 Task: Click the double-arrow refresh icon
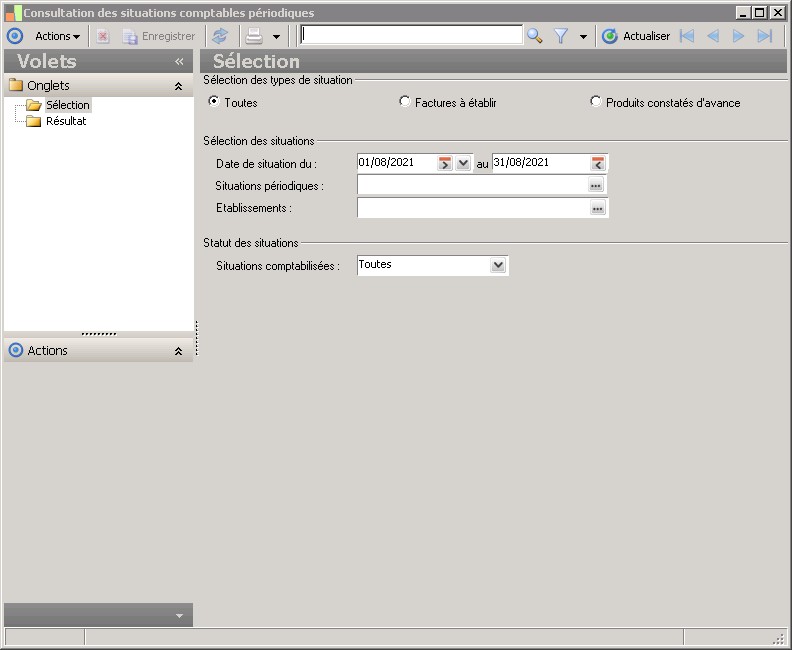click(220, 36)
